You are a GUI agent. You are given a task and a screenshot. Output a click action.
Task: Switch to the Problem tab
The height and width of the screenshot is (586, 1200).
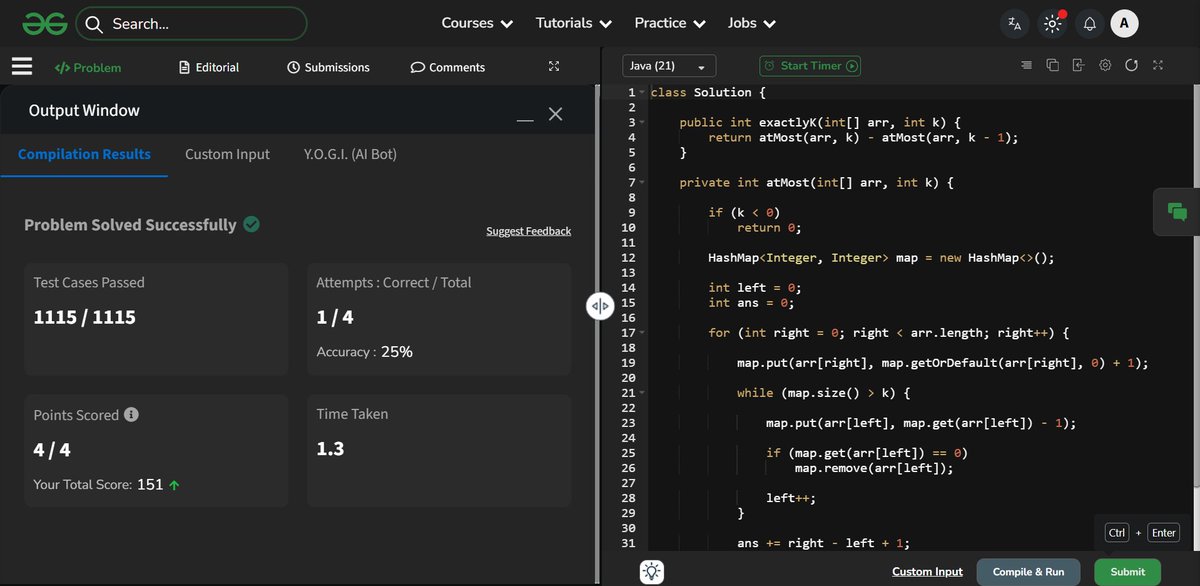88,67
